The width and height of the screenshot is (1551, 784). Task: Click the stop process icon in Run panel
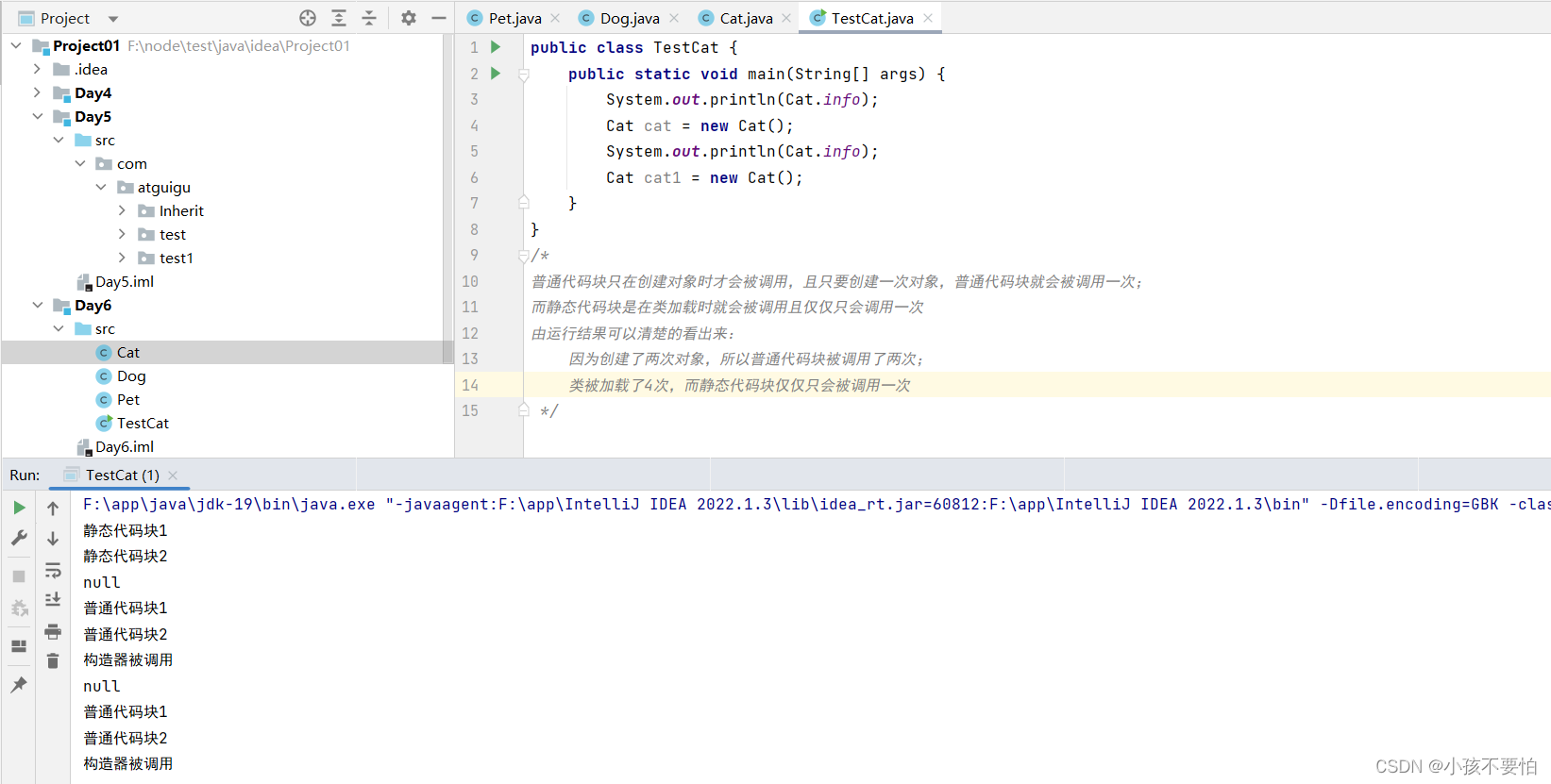(x=19, y=575)
